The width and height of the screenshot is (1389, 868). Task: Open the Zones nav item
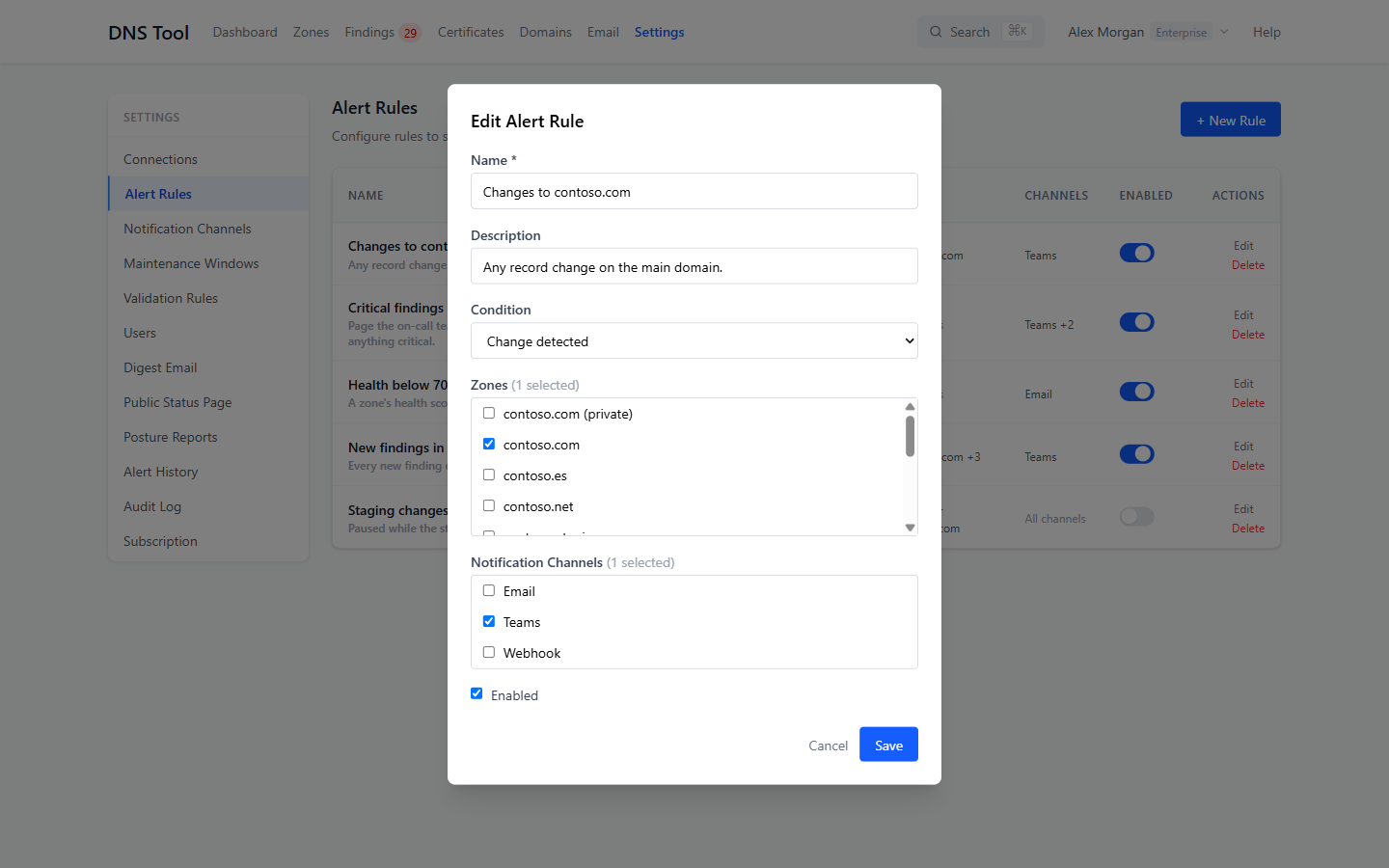click(x=311, y=32)
